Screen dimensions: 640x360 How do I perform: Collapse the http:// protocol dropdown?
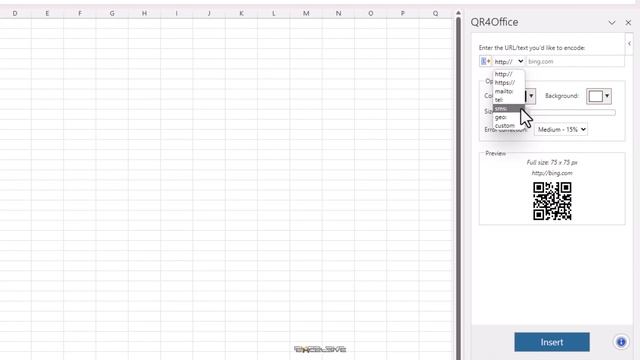pos(509,62)
